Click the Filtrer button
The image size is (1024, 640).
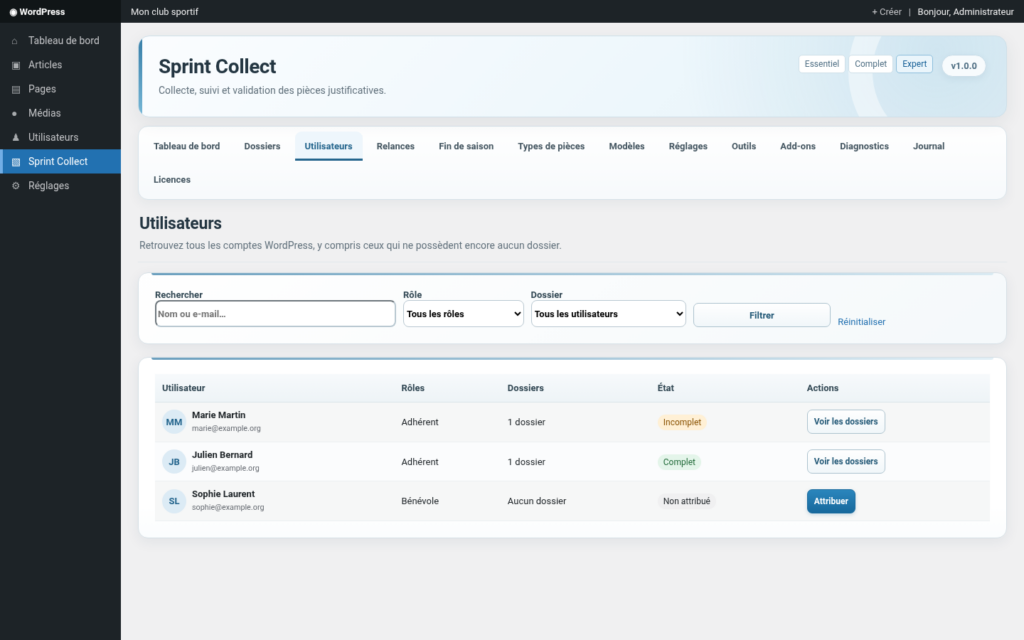click(x=761, y=315)
